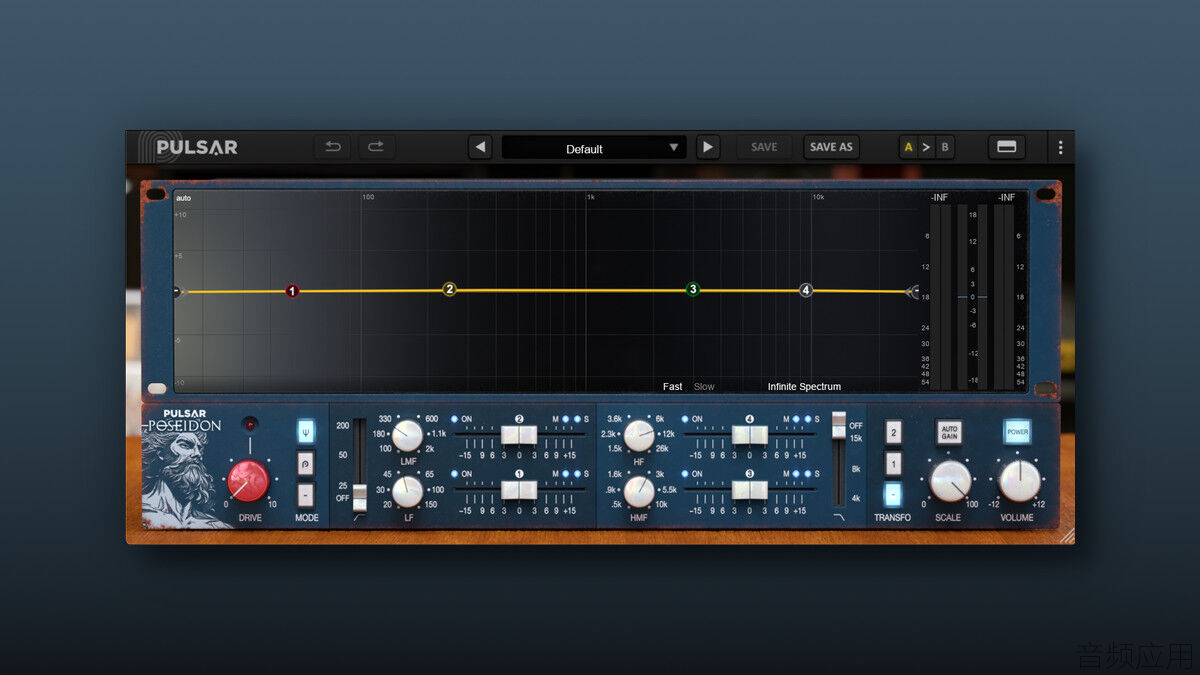This screenshot has height=675, width=1200.
Task: Click band 1 gain slider handle
Action: click(519, 490)
